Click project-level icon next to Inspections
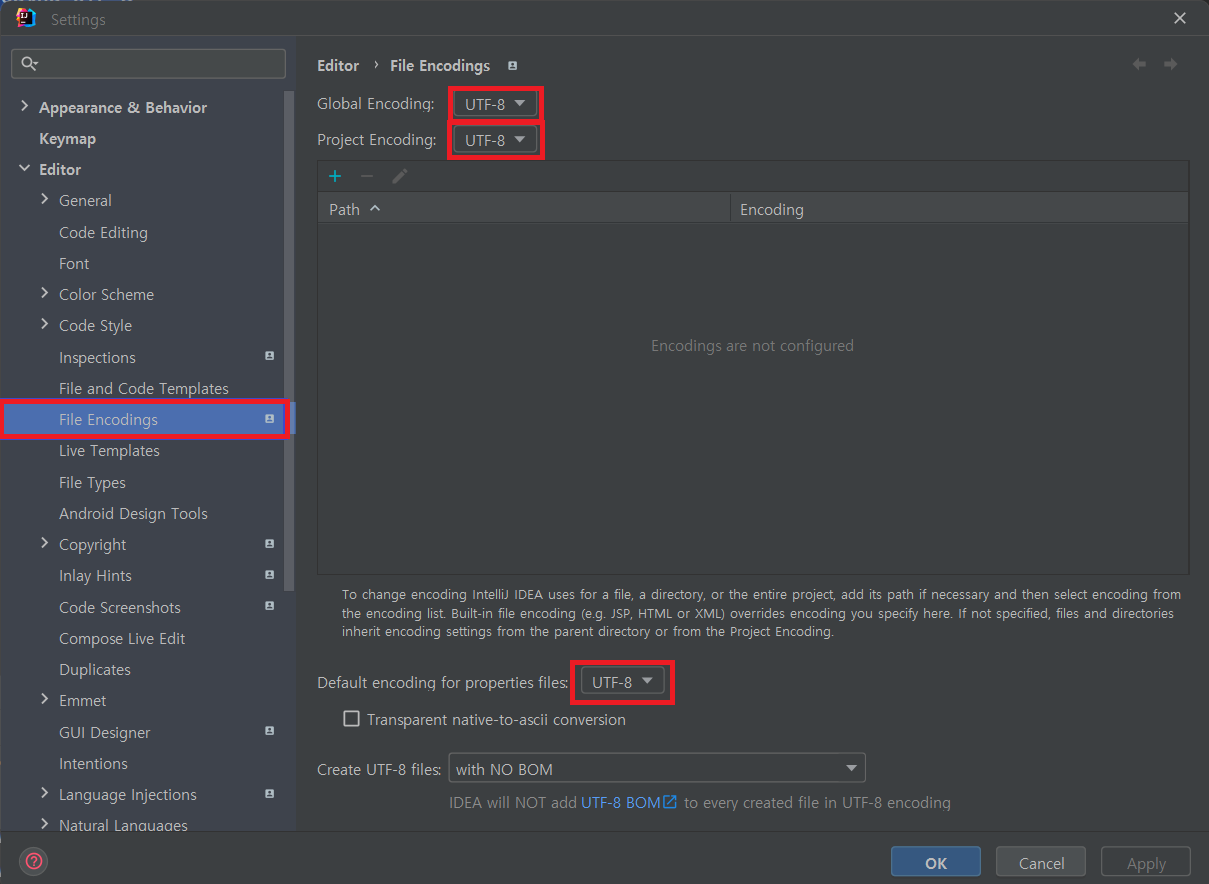This screenshot has width=1209, height=884. [269, 356]
